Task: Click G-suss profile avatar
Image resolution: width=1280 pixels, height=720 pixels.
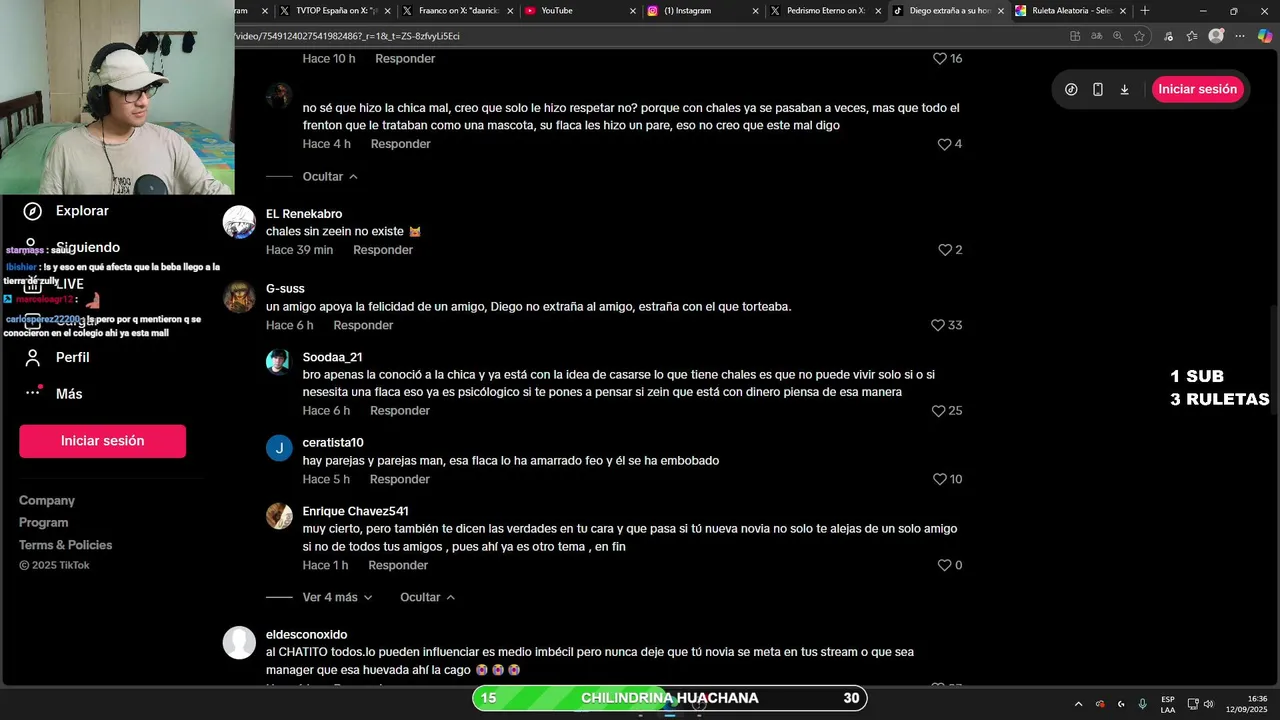Action: [x=239, y=297]
